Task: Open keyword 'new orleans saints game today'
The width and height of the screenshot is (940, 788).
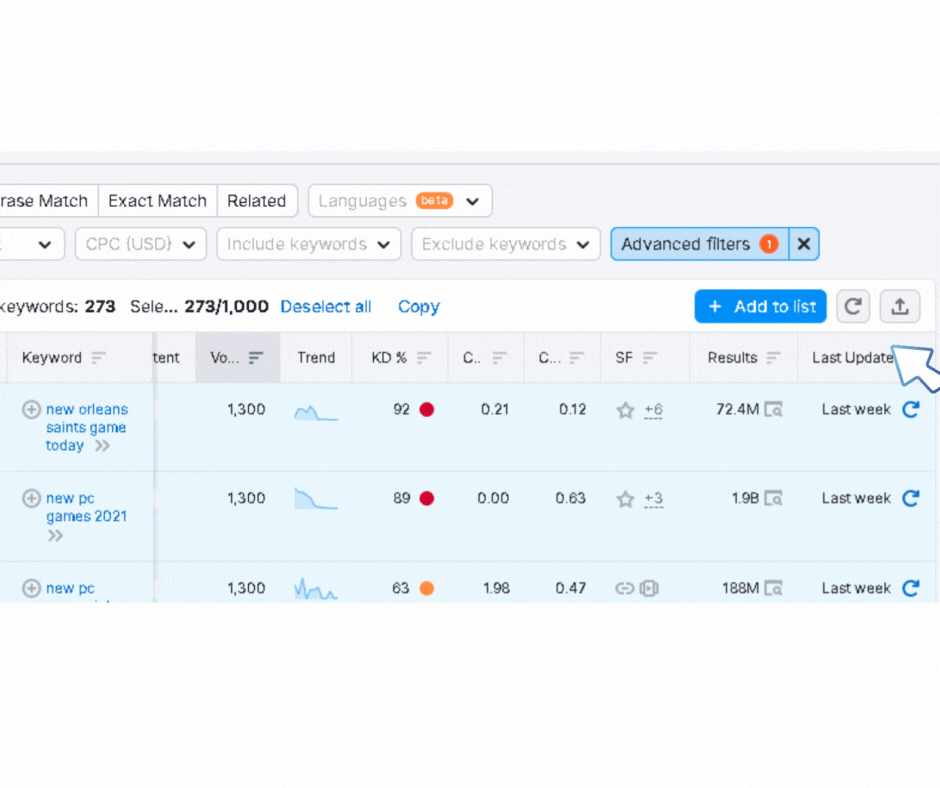Action: (x=86, y=428)
